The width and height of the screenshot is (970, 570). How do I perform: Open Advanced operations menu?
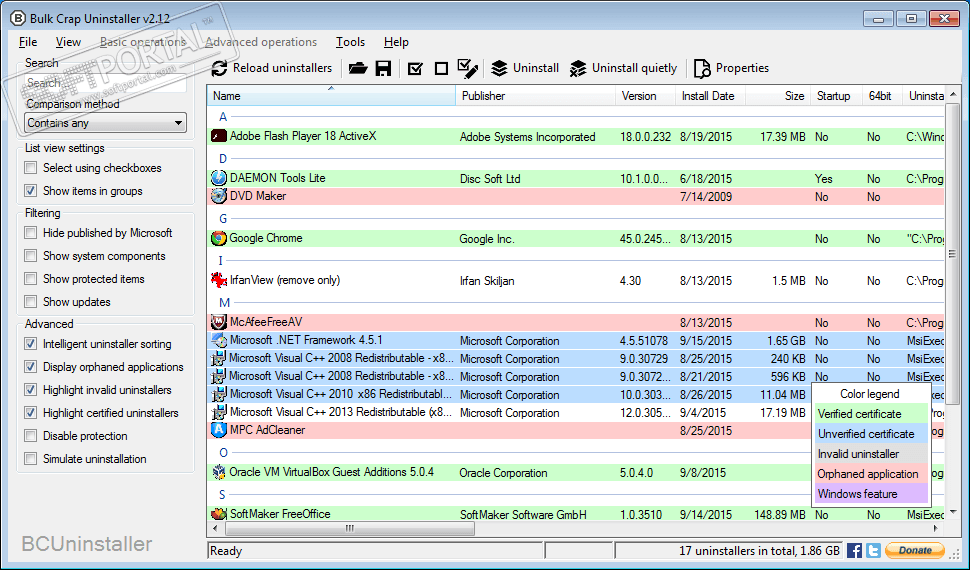tap(261, 42)
